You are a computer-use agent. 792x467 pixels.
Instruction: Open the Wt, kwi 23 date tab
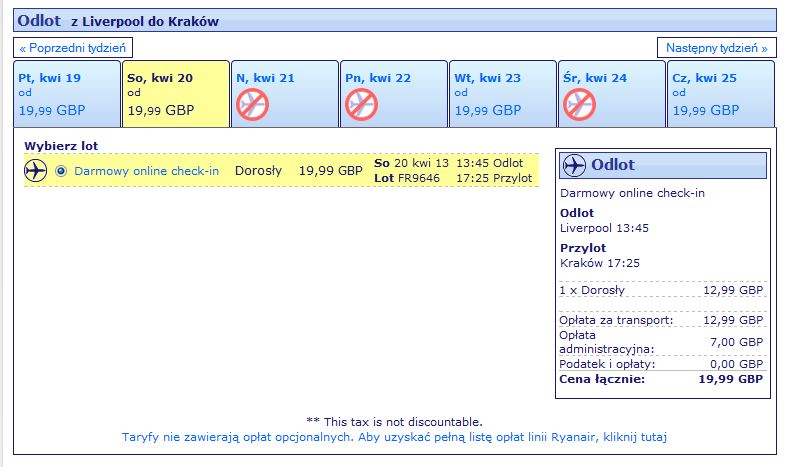[x=503, y=94]
